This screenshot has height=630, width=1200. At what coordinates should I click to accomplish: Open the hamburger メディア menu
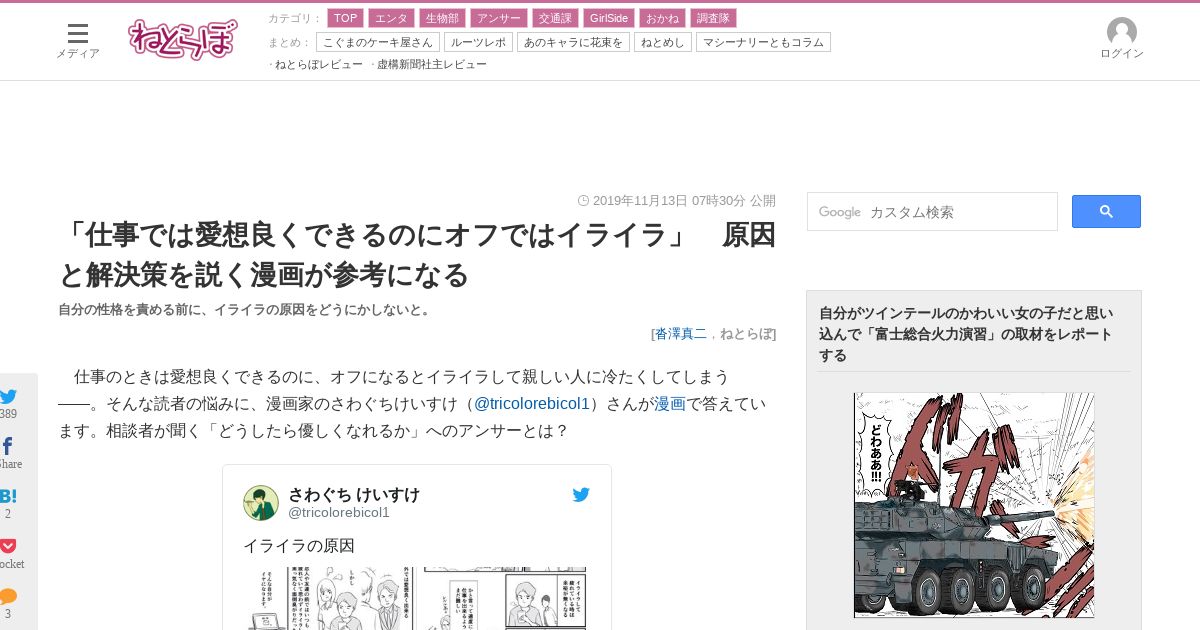[77, 40]
